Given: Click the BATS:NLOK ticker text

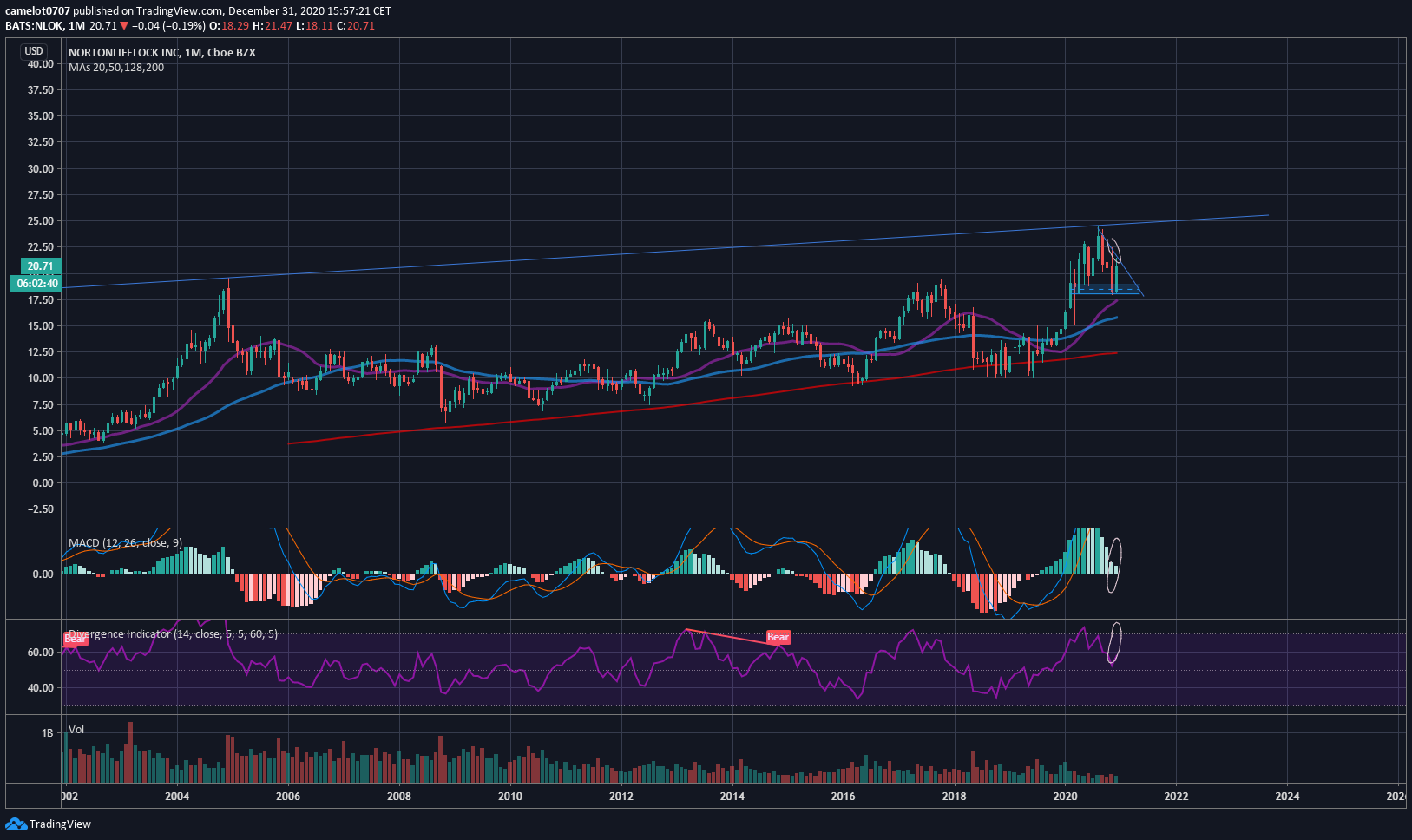Looking at the screenshot, I should (35, 26).
